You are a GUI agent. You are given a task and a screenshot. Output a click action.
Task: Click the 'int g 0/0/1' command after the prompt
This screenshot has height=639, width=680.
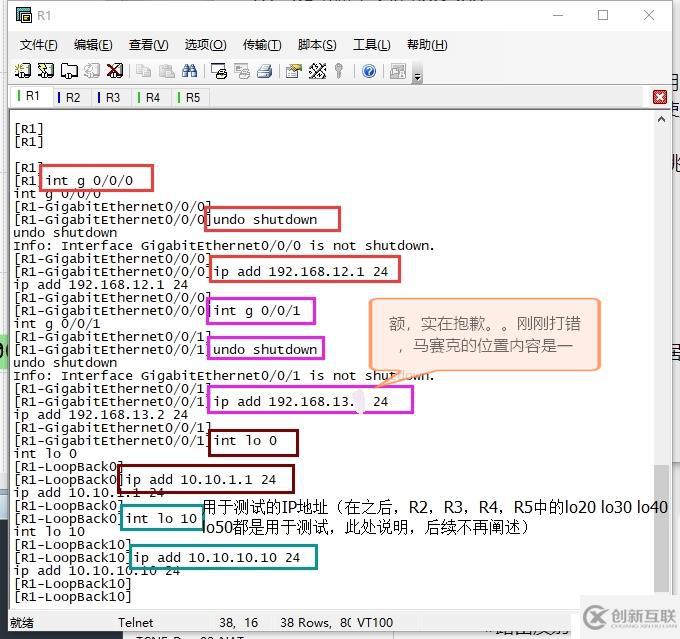click(257, 311)
